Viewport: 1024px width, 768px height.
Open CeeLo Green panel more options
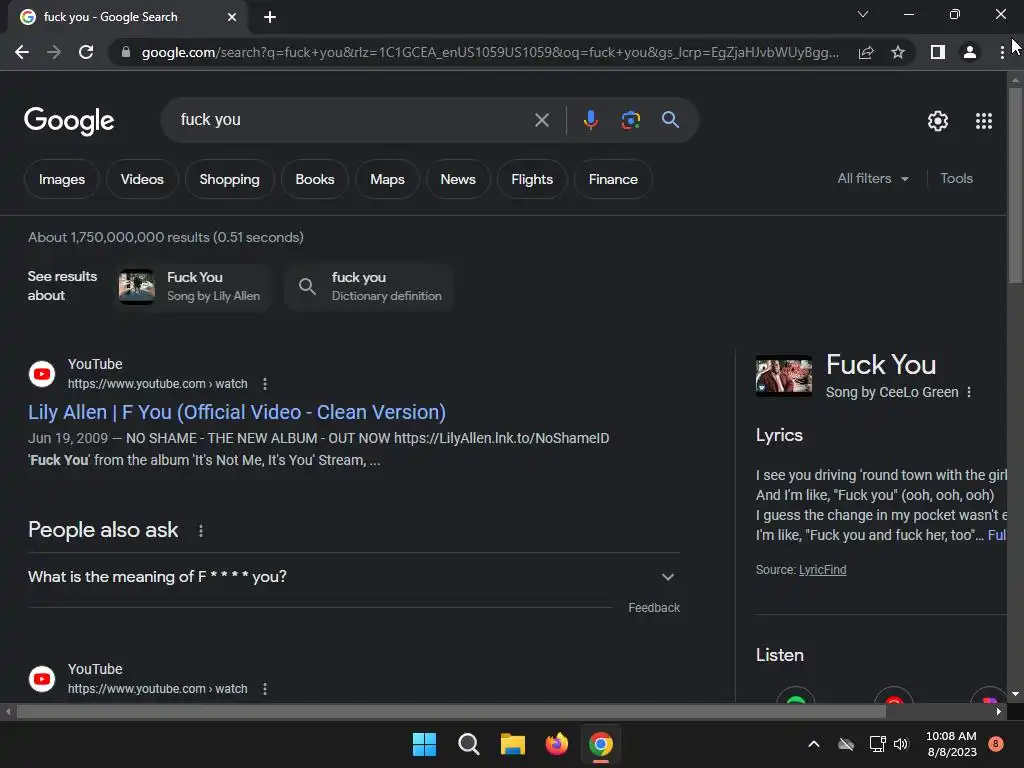tap(969, 392)
